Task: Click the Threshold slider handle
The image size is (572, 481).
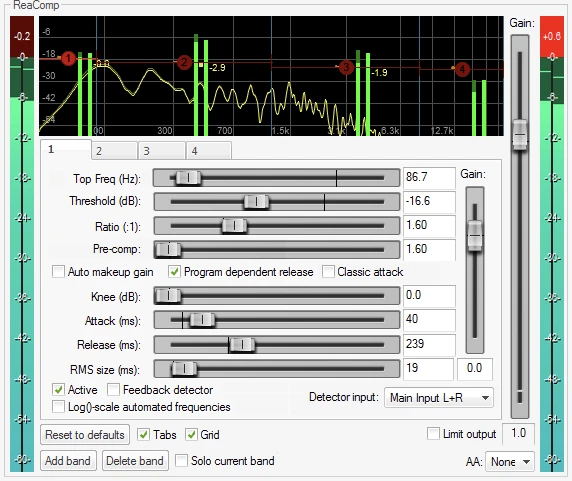Action: coord(256,201)
